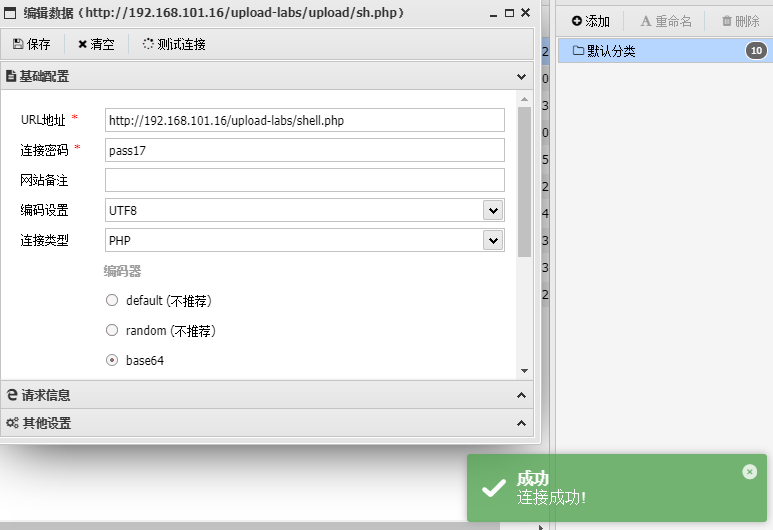Click the letter A icon beside 重命名
The image size is (773, 530).
pyautogui.click(x=646, y=21)
